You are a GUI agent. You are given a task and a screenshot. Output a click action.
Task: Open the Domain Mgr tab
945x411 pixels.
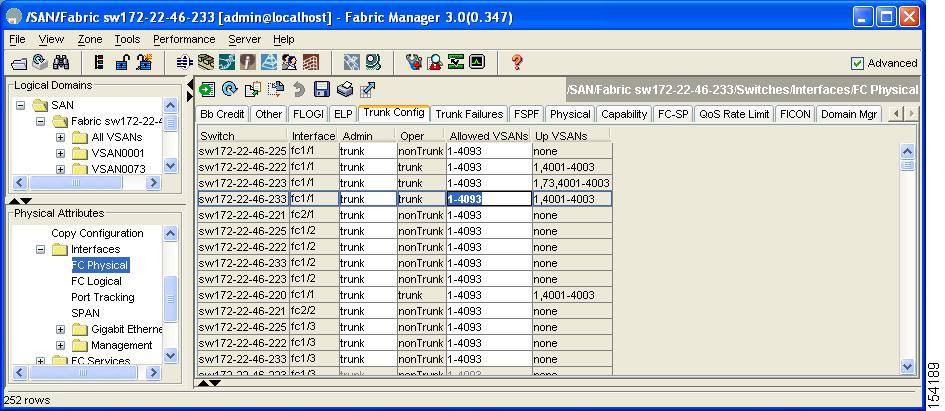(849, 114)
